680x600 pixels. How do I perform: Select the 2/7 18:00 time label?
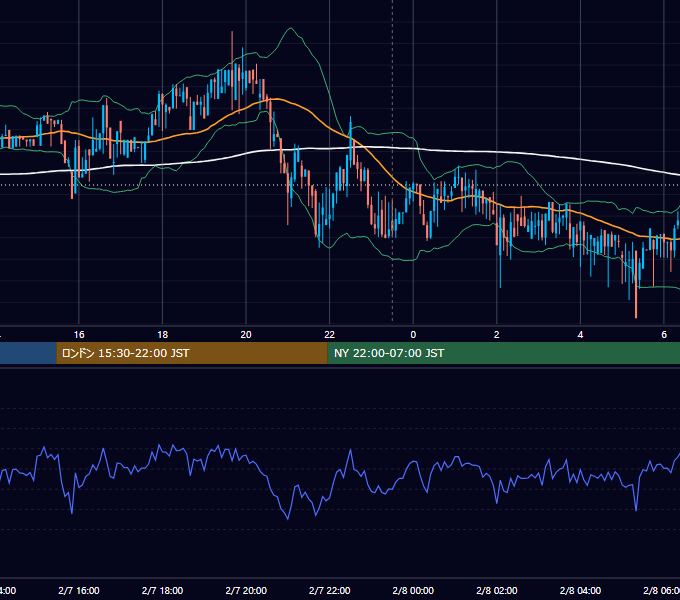pyautogui.click(x=162, y=590)
